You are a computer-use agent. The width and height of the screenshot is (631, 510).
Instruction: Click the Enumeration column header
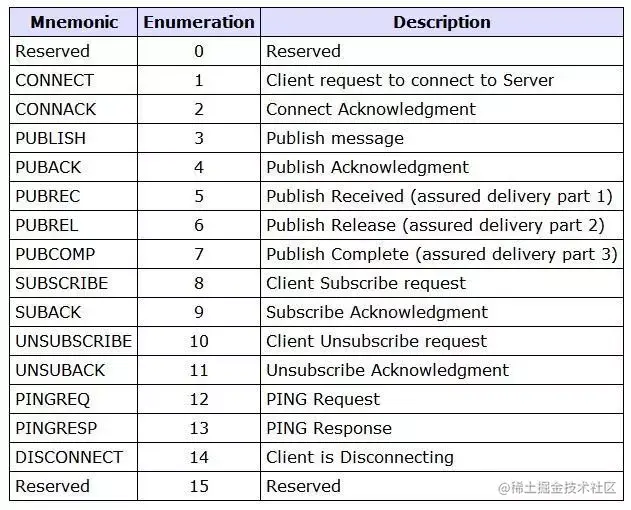(198, 22)
